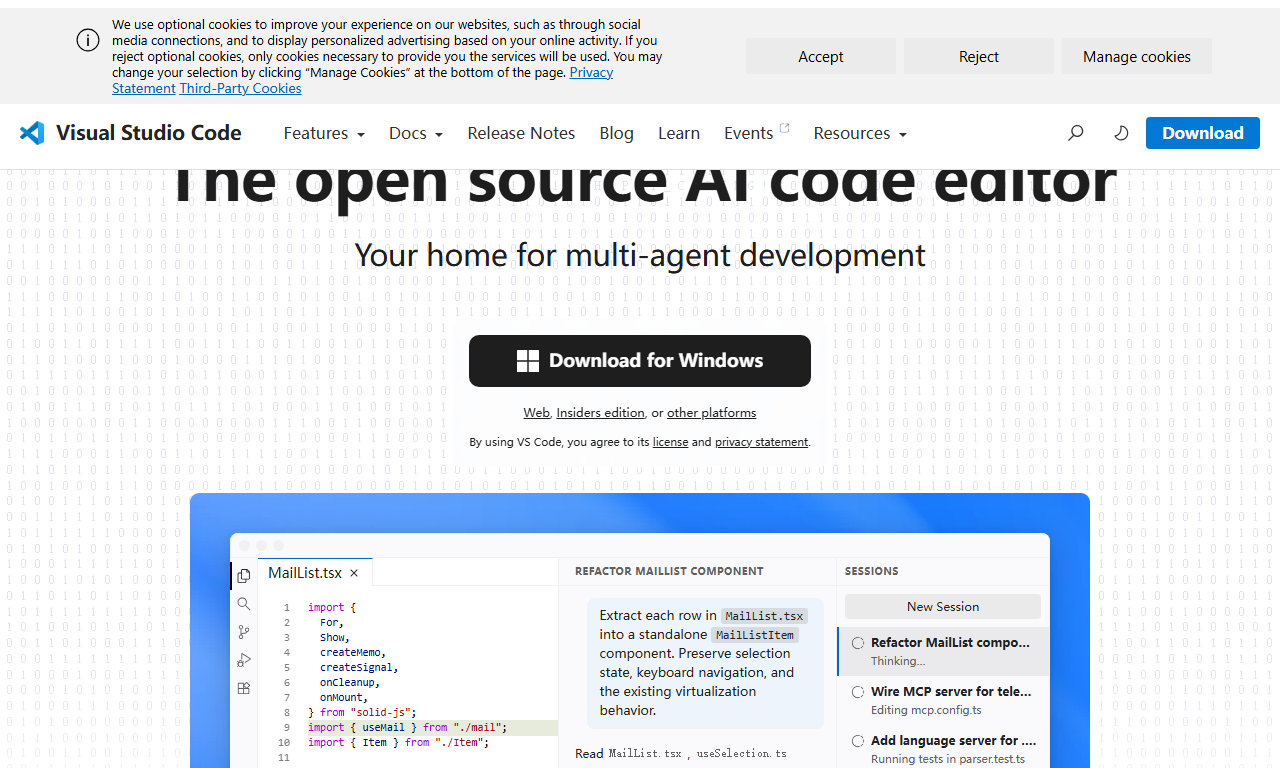Image resolution: width=1280 pixels, height=768 pixels.
Task: Open Release Notes page
Action: coord(521,133)
